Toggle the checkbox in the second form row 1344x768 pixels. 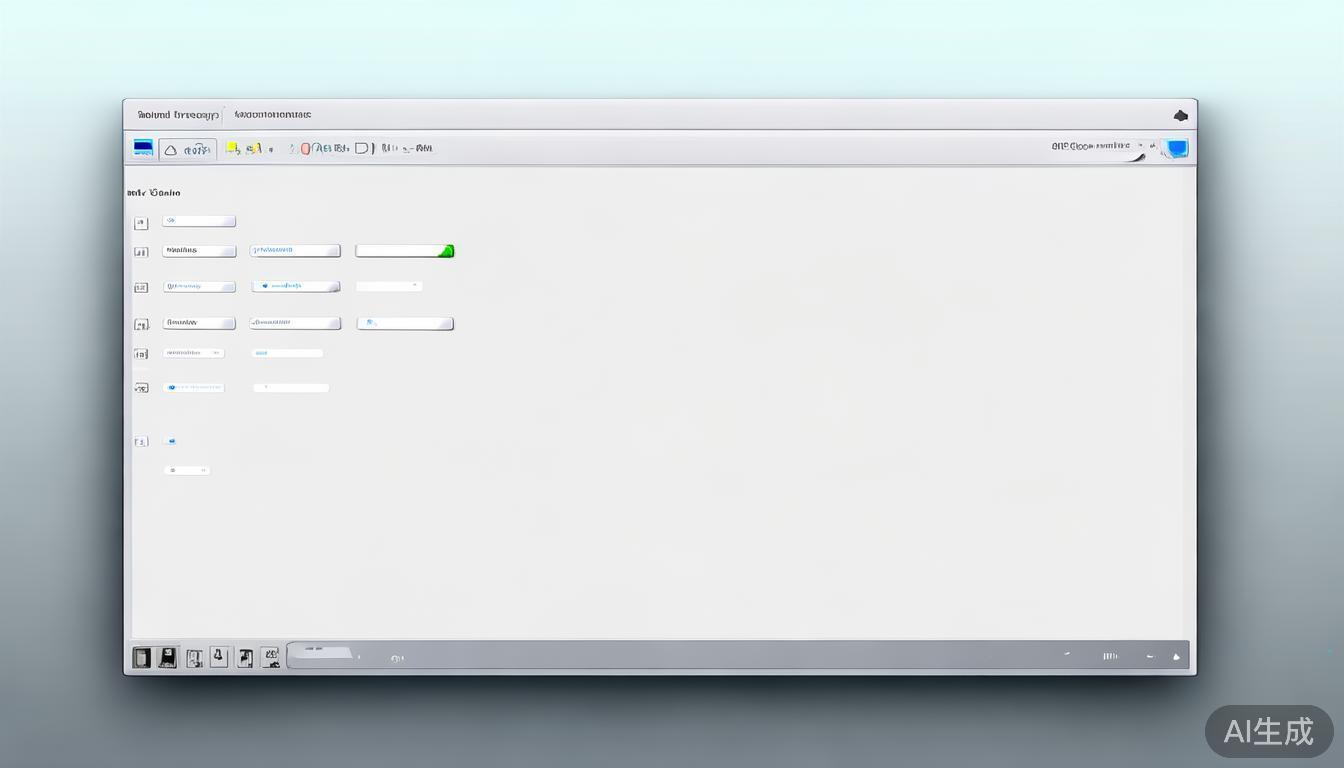pyautogui.click(x=141, y=252)
